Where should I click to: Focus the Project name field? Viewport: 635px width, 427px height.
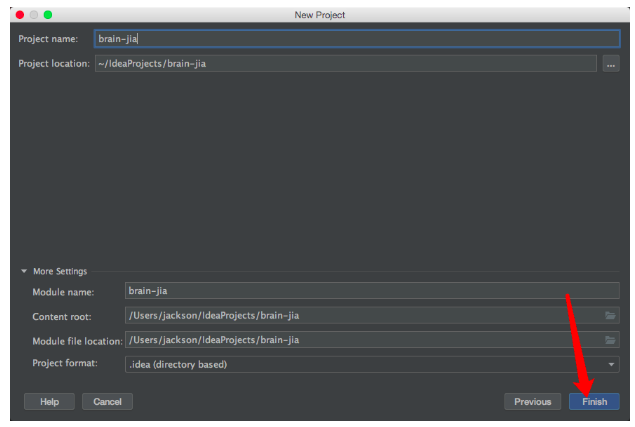pos(357,39)
